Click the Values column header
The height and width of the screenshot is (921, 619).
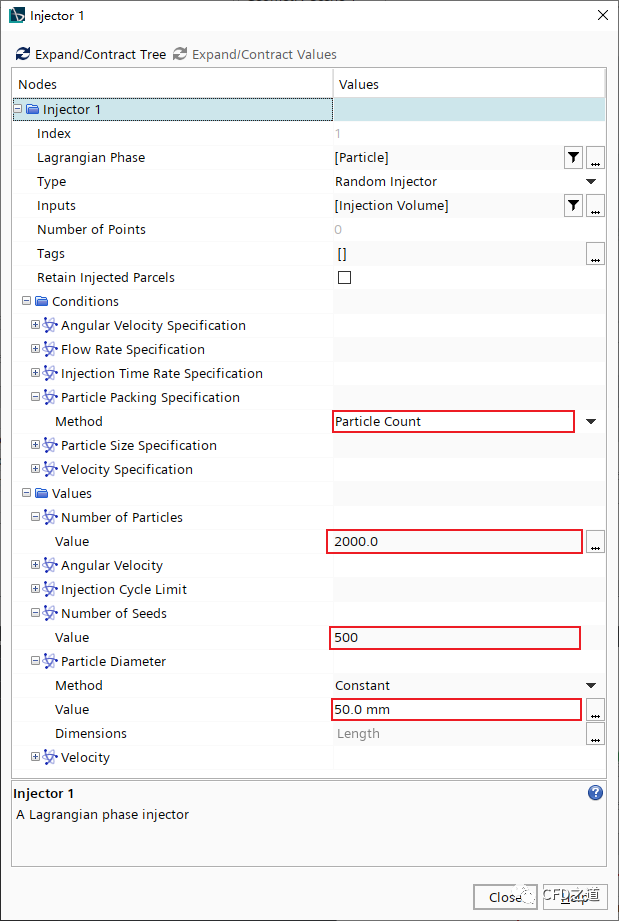469,85
